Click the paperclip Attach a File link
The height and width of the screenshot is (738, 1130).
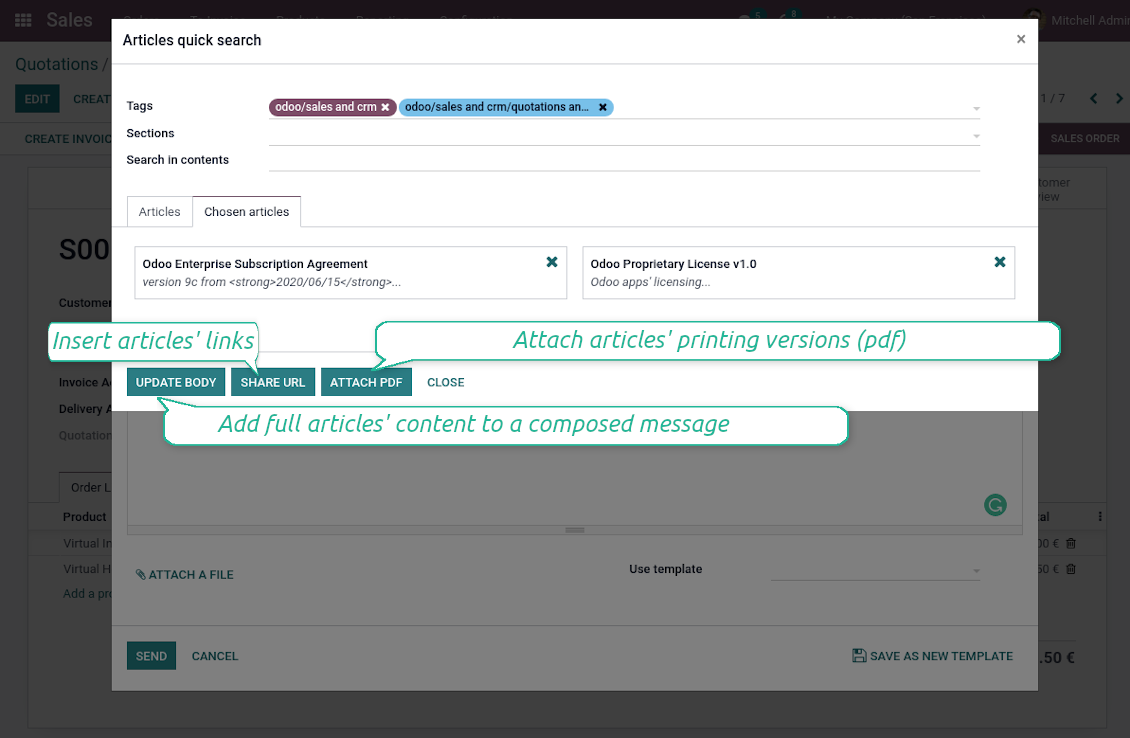(x=184, y=574)
